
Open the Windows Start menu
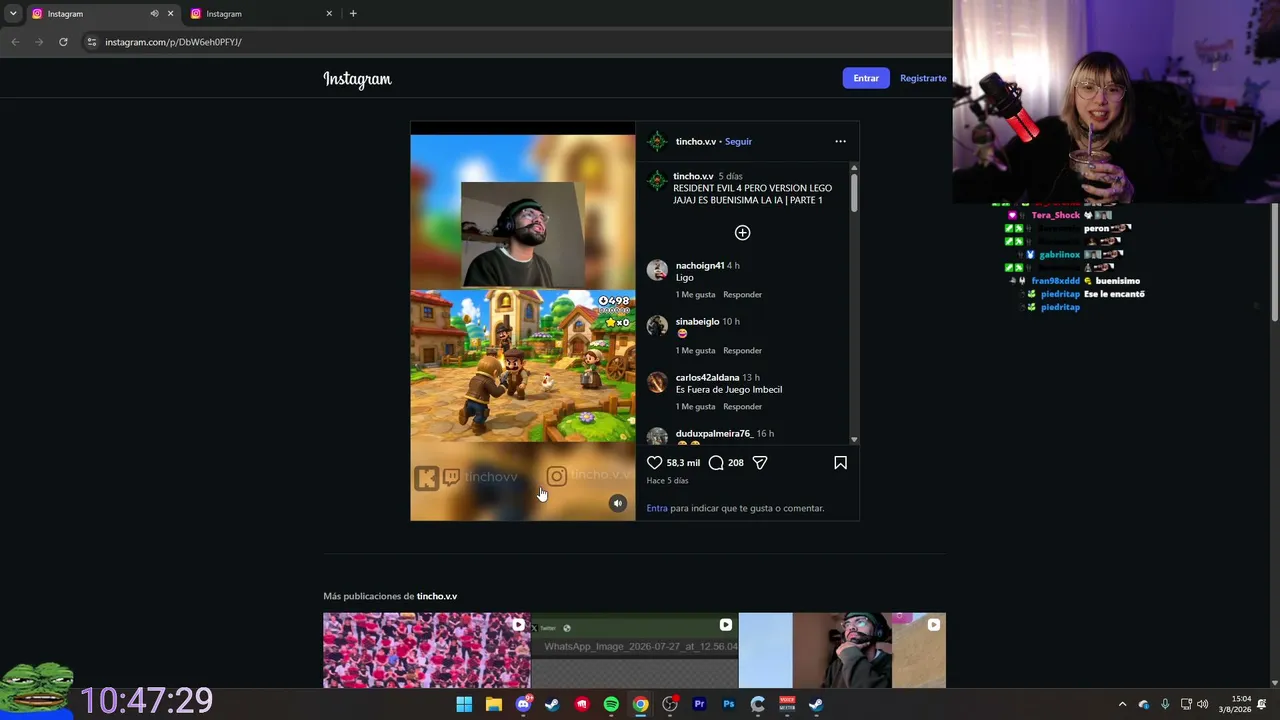[x=464, y=704]
